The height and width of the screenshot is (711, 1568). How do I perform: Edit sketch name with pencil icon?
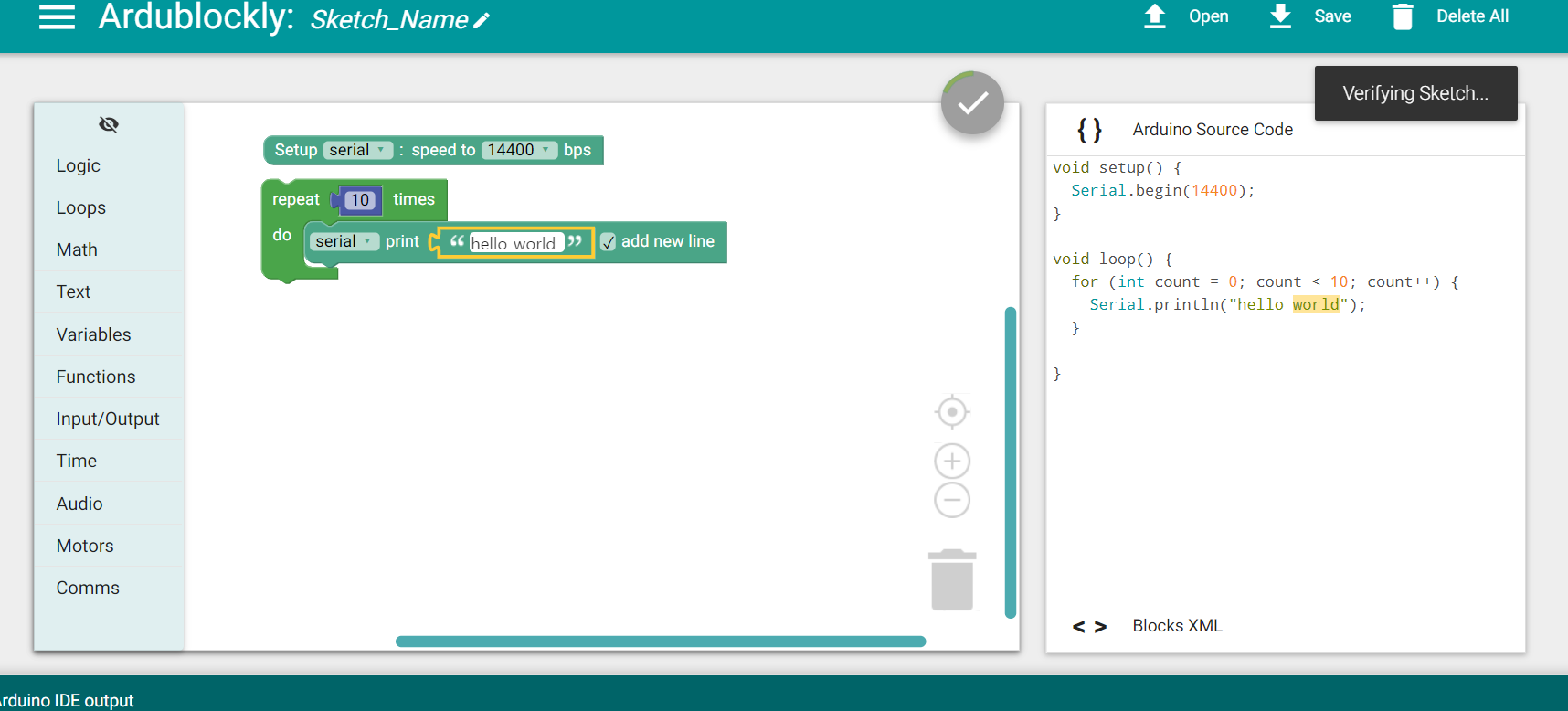482,20
